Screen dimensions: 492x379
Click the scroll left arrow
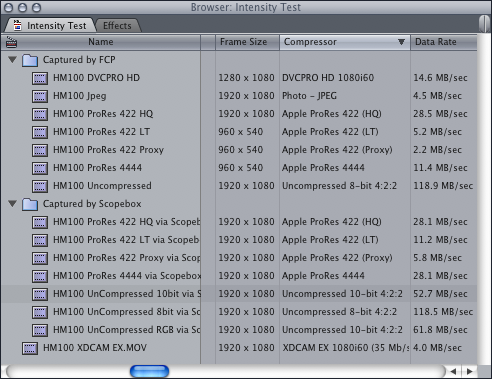[453, 371]
